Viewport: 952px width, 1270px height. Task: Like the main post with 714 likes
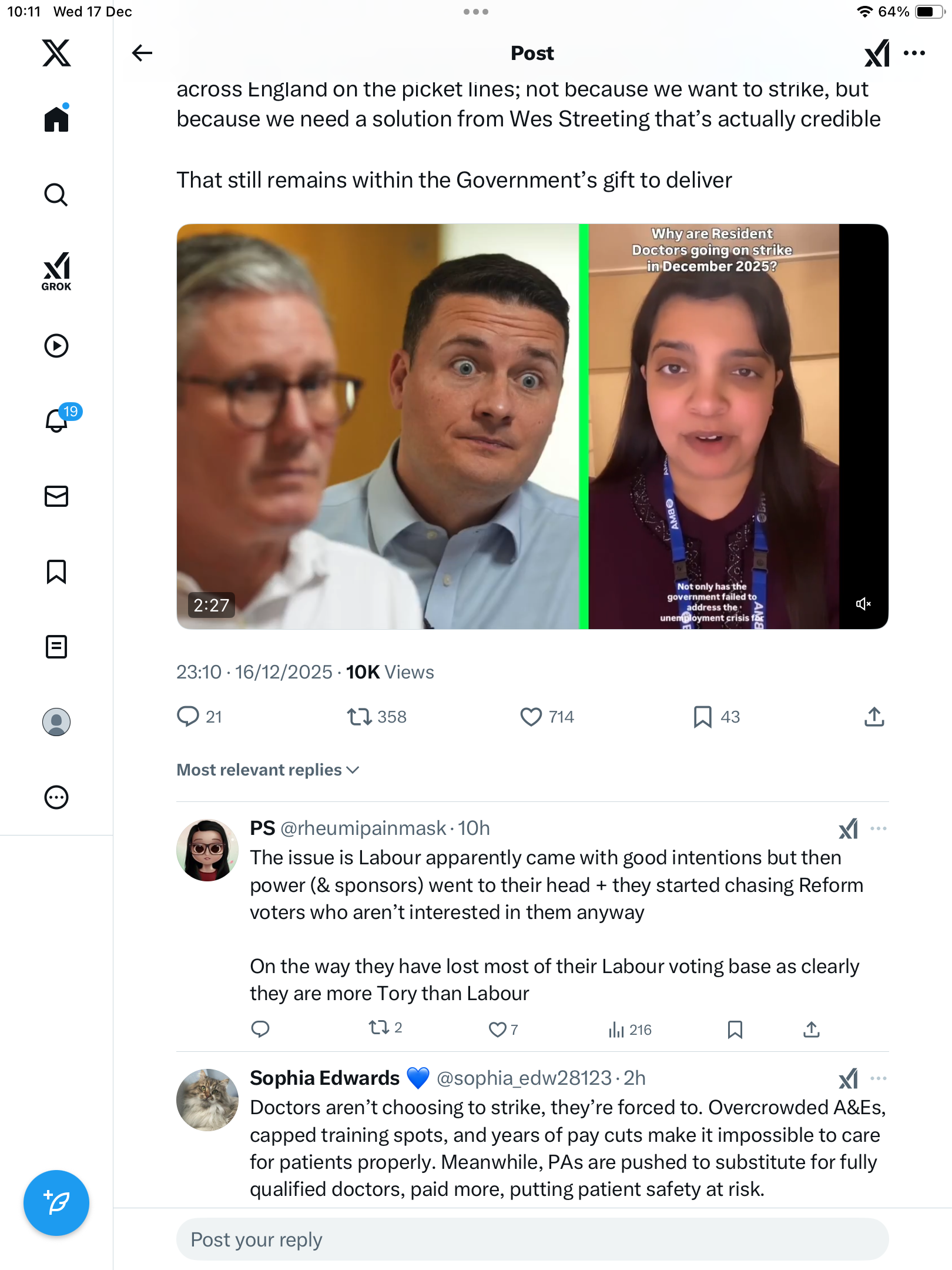pos(531,717)
